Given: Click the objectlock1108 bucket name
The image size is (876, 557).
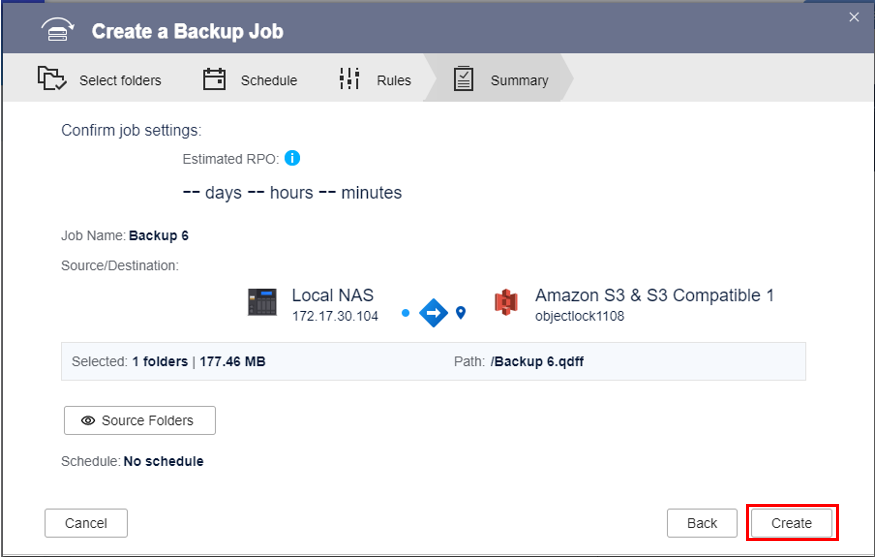Looking at the screenshot, I should click(x=582, y=316).
